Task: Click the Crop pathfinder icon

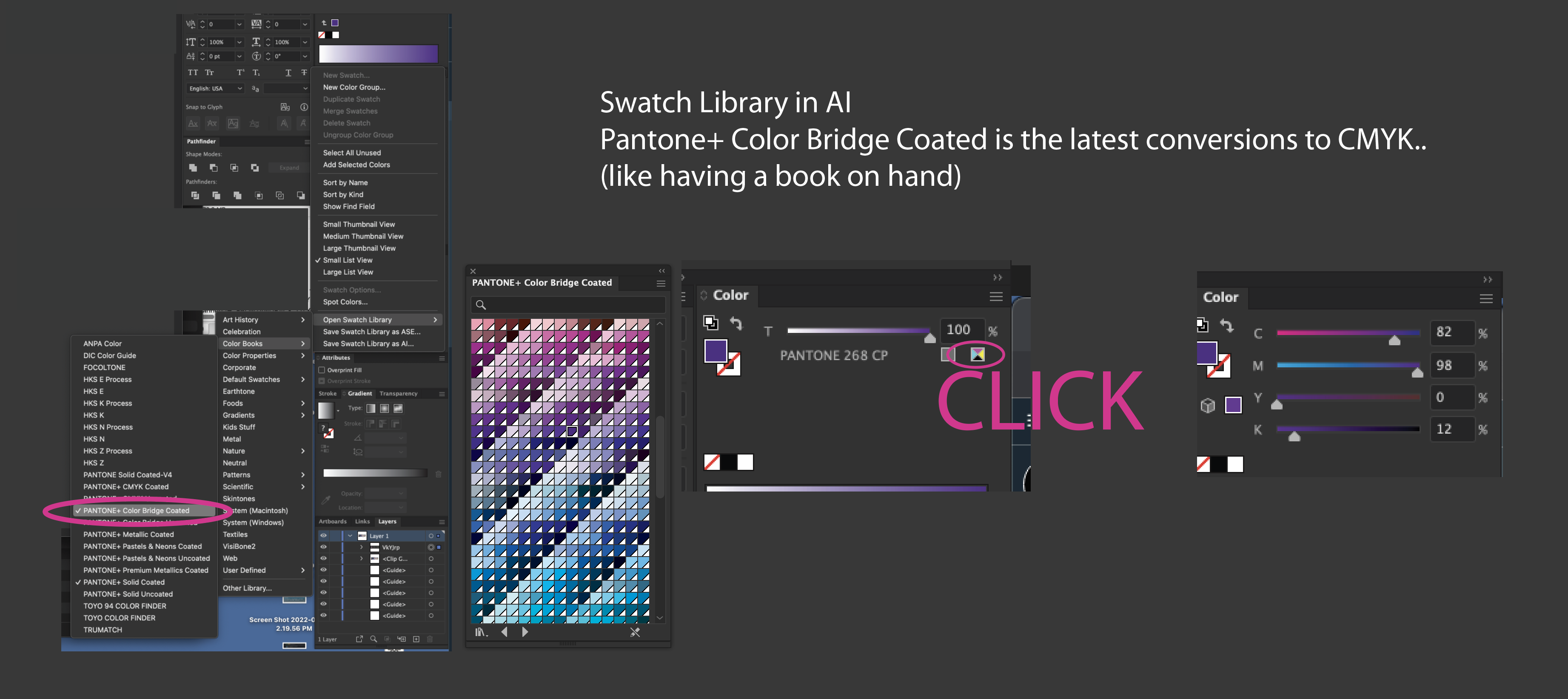Action: pos(259,195)
